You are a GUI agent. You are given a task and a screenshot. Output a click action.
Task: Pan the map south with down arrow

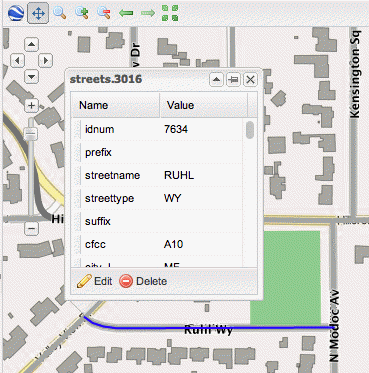click(31, 77)
